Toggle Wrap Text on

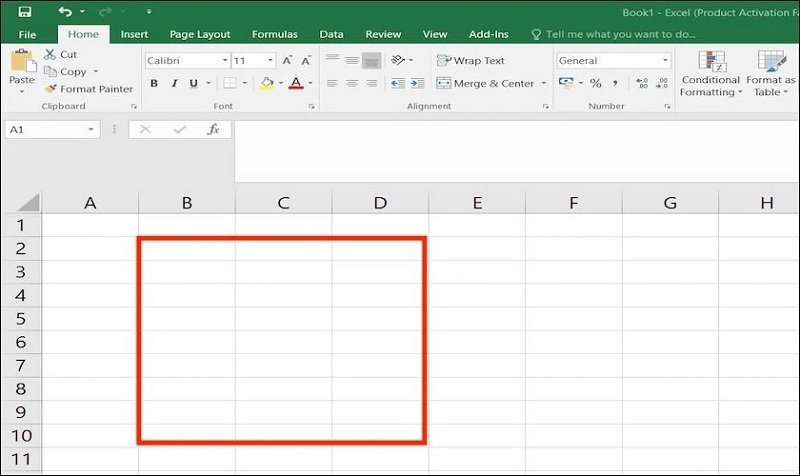point(470,61)
